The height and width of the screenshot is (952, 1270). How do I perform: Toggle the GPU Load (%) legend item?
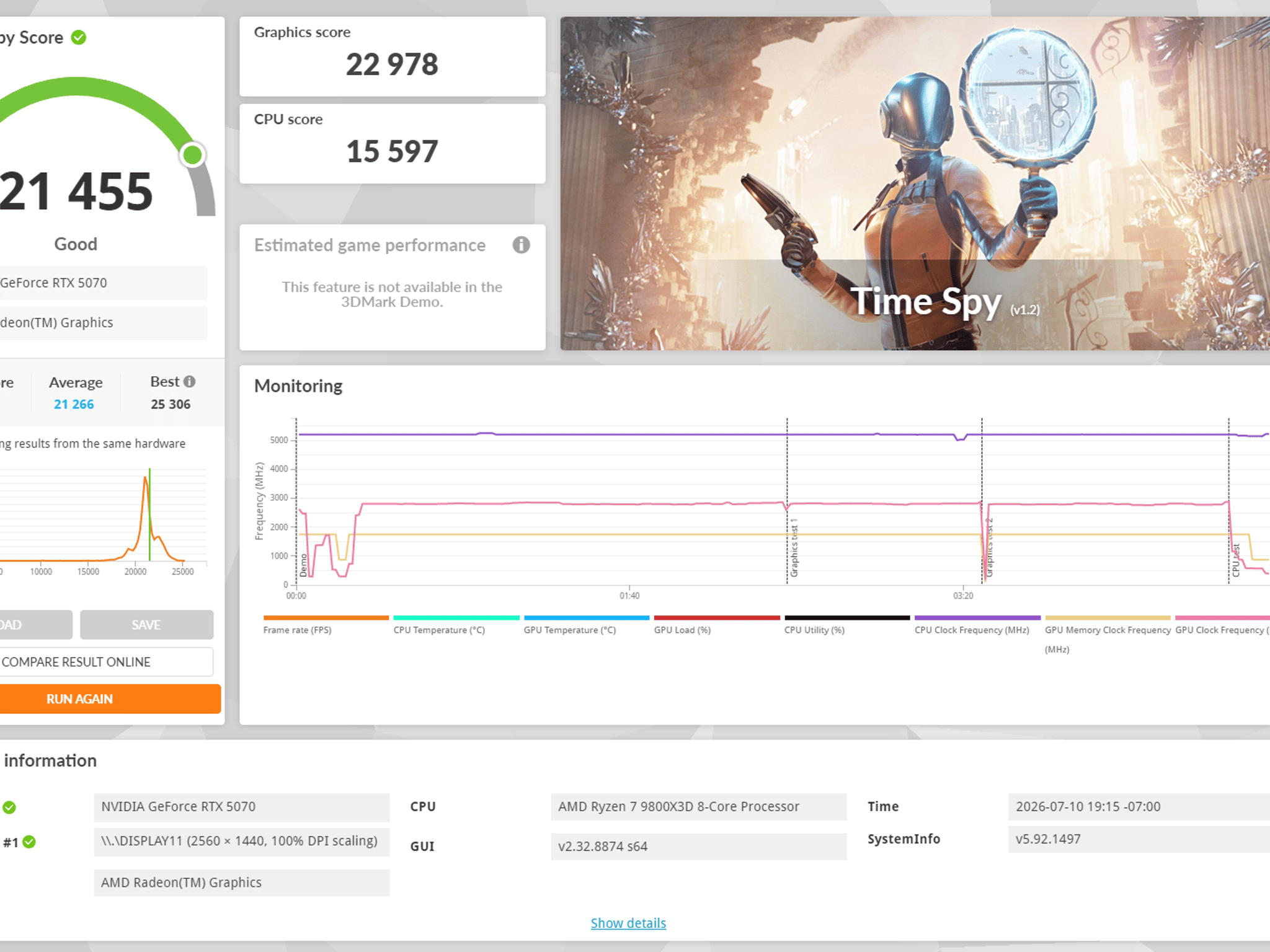coord(716,625)
